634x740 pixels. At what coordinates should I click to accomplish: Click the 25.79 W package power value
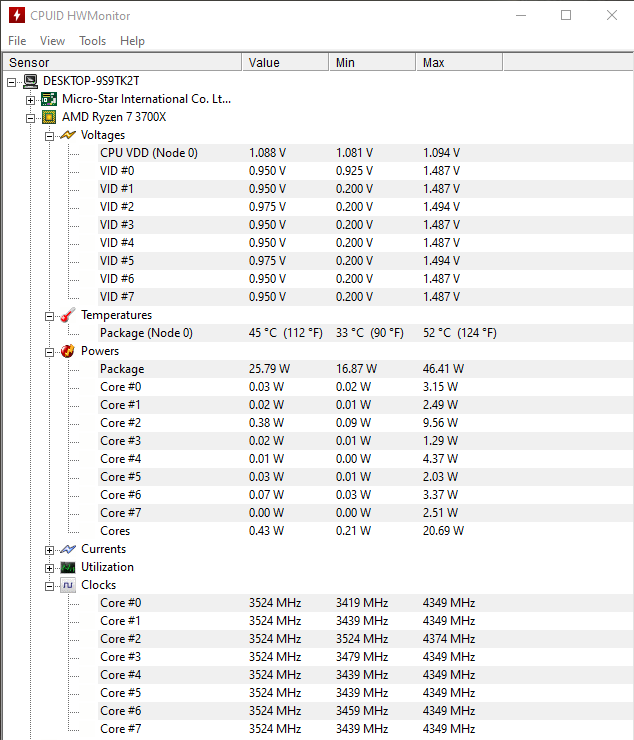[x=269, y=369]
